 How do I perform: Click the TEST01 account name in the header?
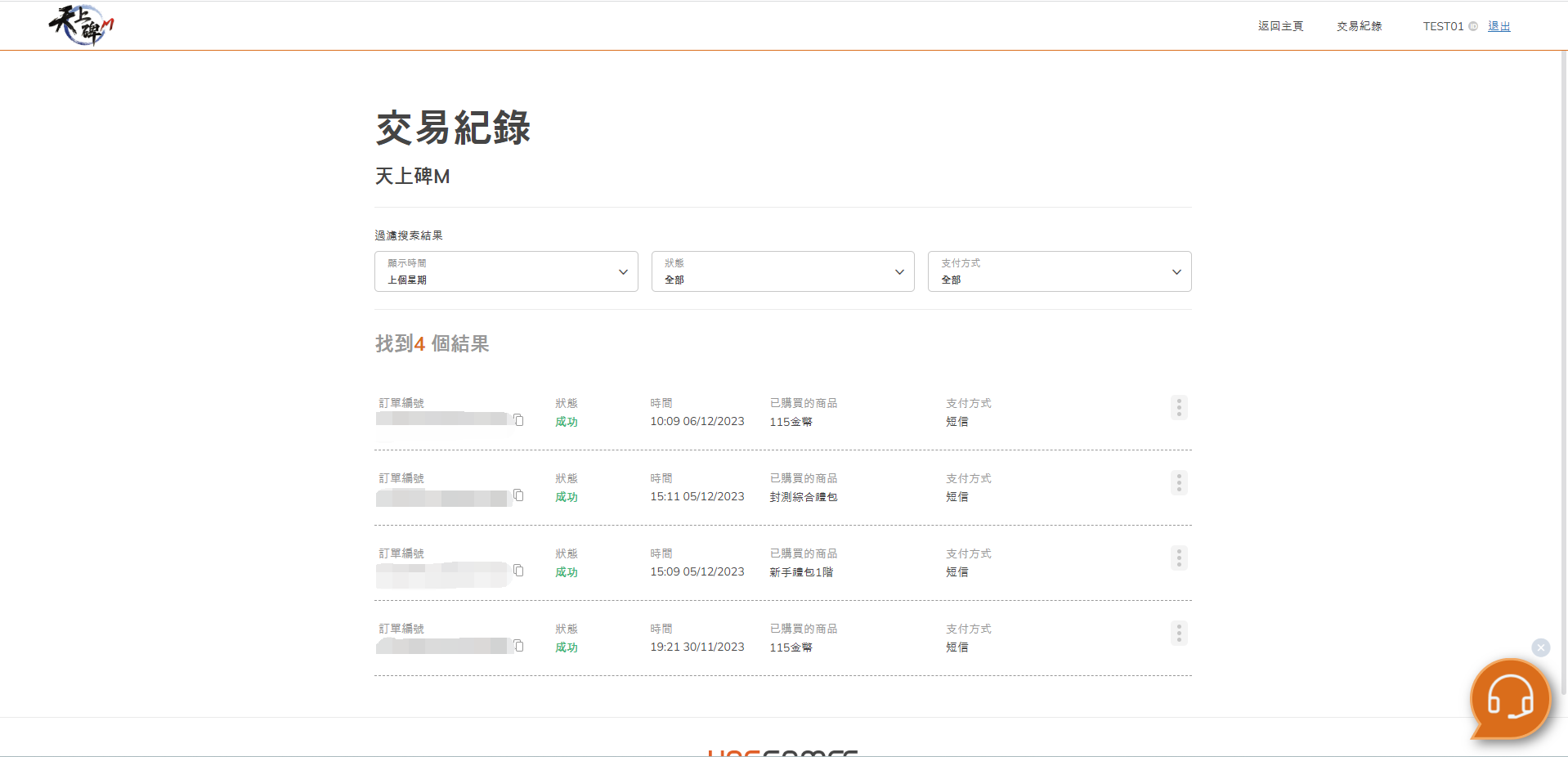point(1443,26)
